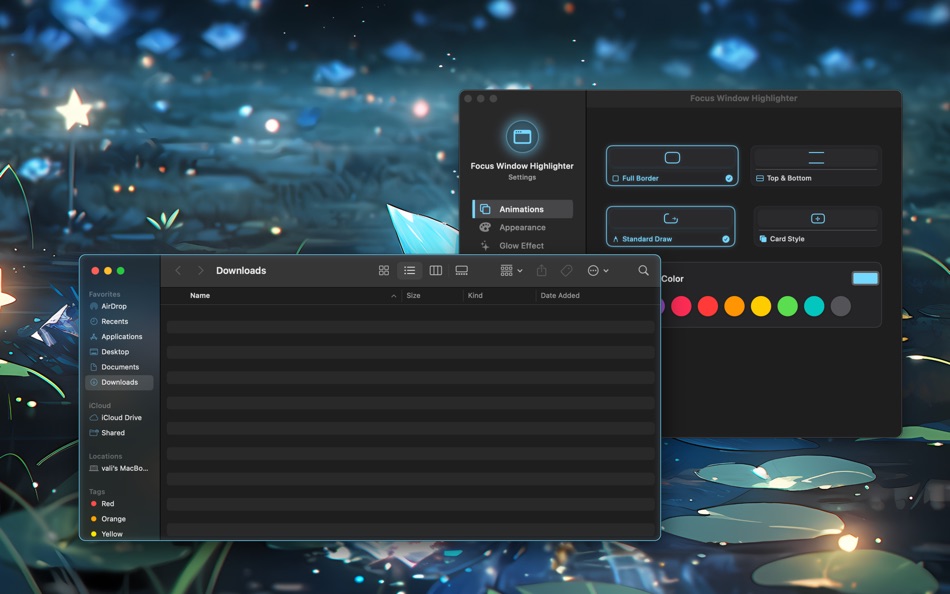Choose the orange color swatch

tap(734, 306)
